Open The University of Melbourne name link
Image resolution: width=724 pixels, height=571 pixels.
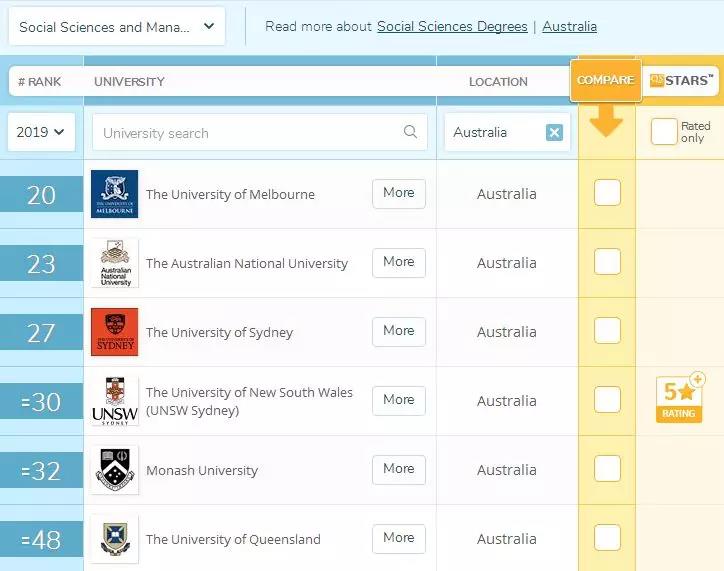[x=230, y=194]
